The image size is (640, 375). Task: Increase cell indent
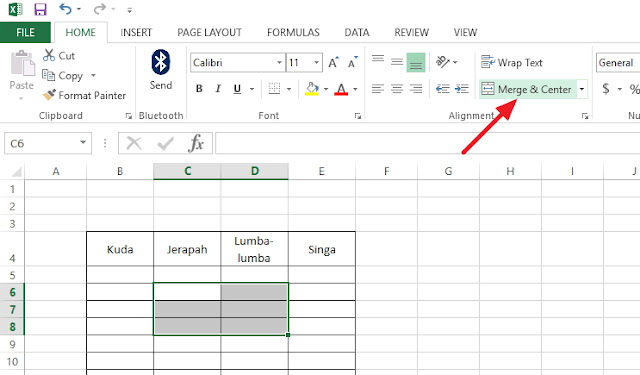pos(462,89)
